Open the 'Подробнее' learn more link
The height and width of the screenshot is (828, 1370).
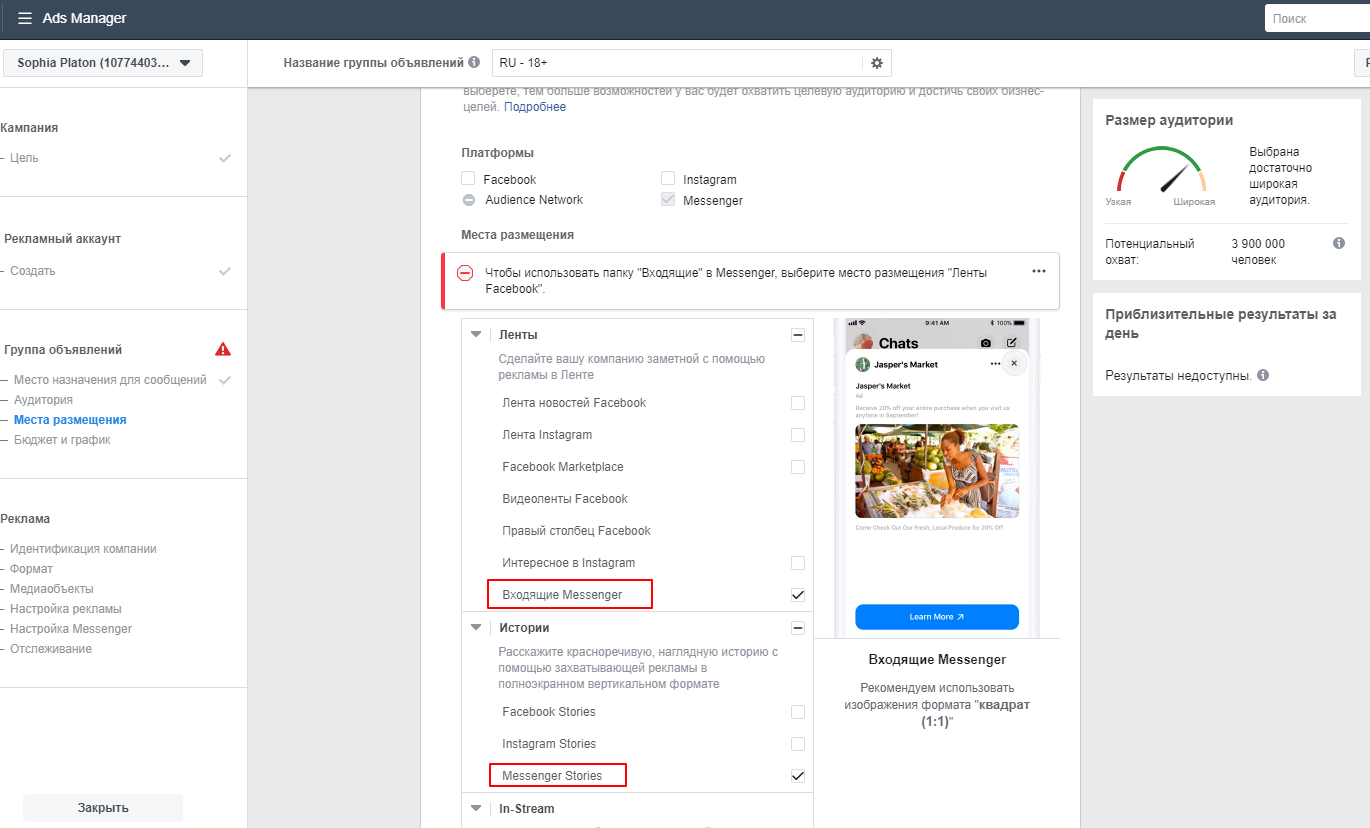[534, 107]
